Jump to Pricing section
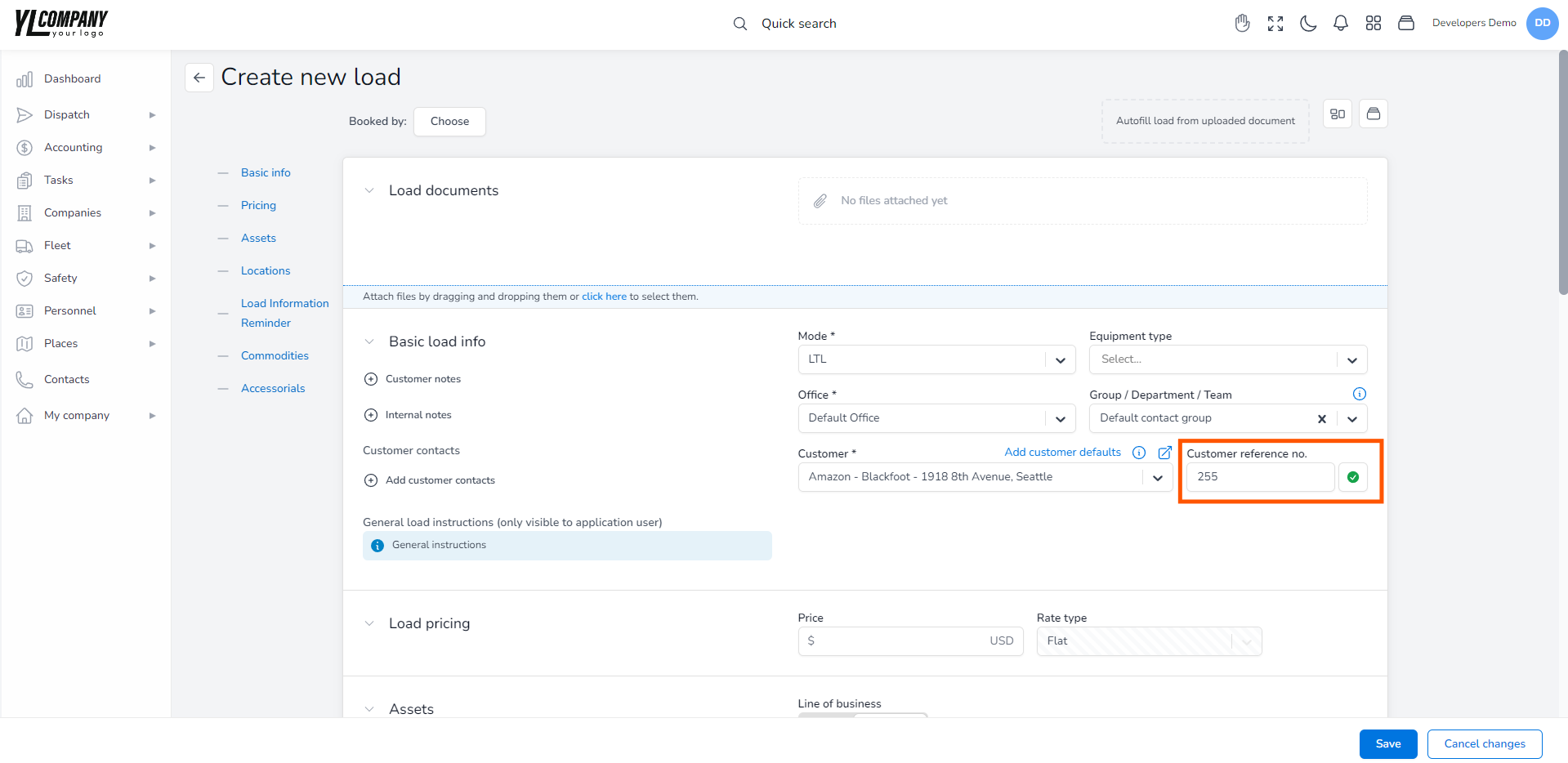This screenshot has width=1568, height=763. 258,206
